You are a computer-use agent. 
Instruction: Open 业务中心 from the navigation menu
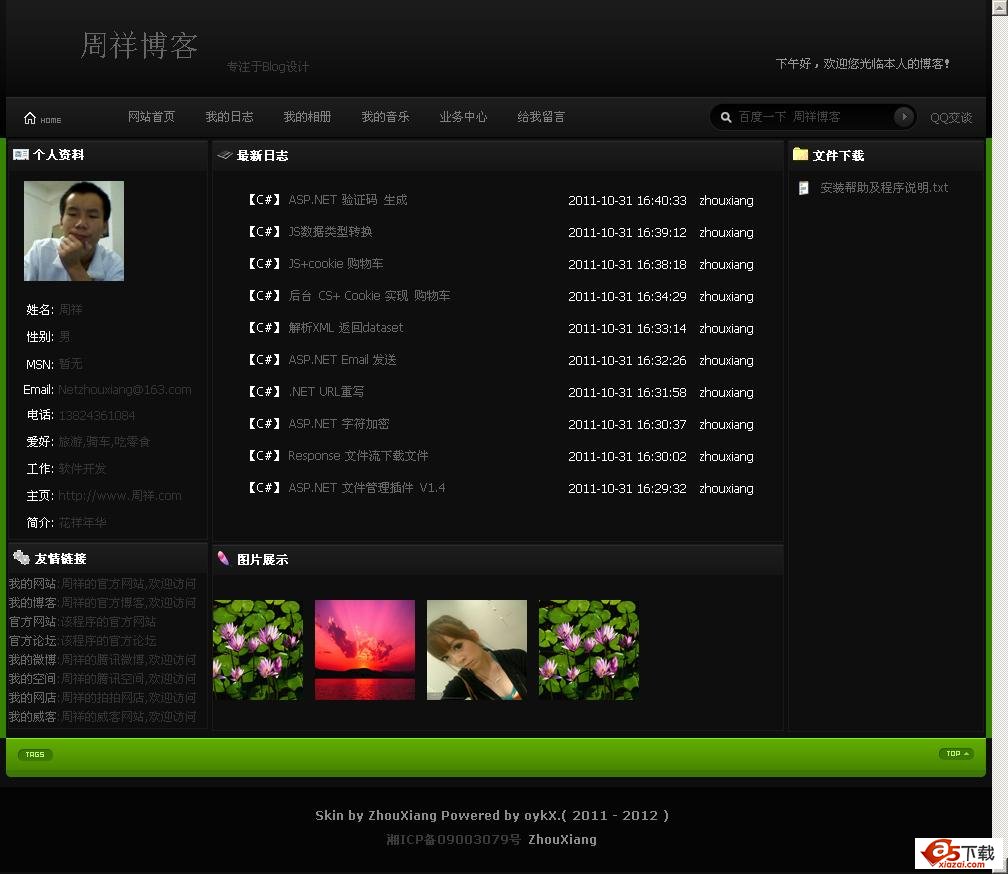(463, 117)
